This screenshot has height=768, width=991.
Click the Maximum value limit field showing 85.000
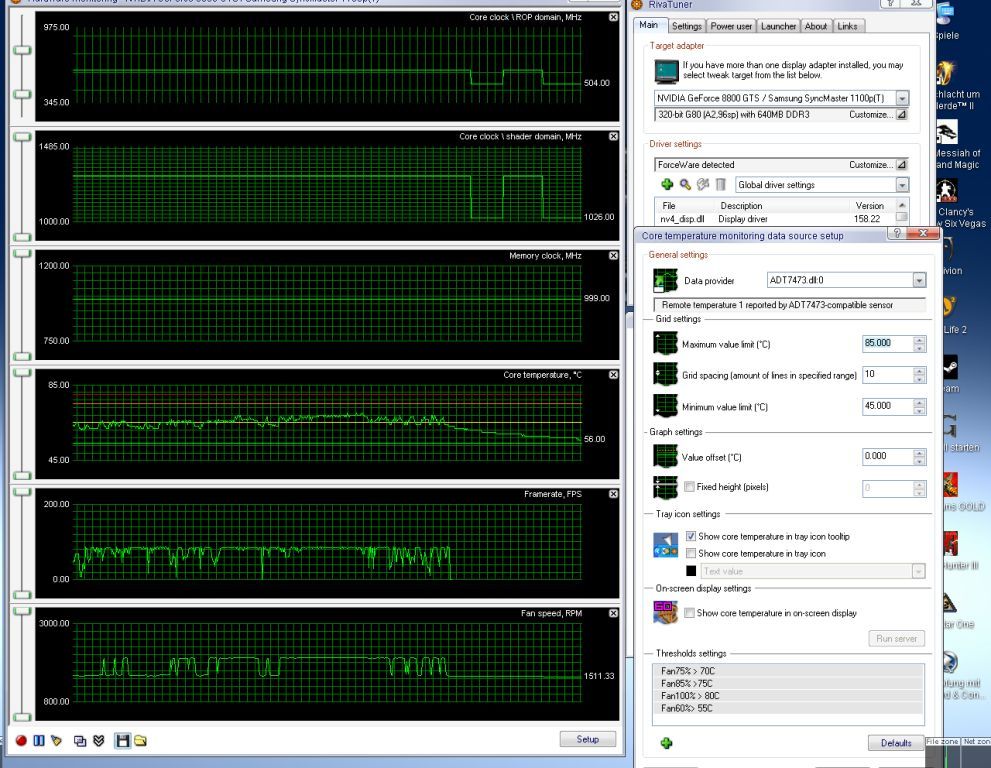coord(888,343)
